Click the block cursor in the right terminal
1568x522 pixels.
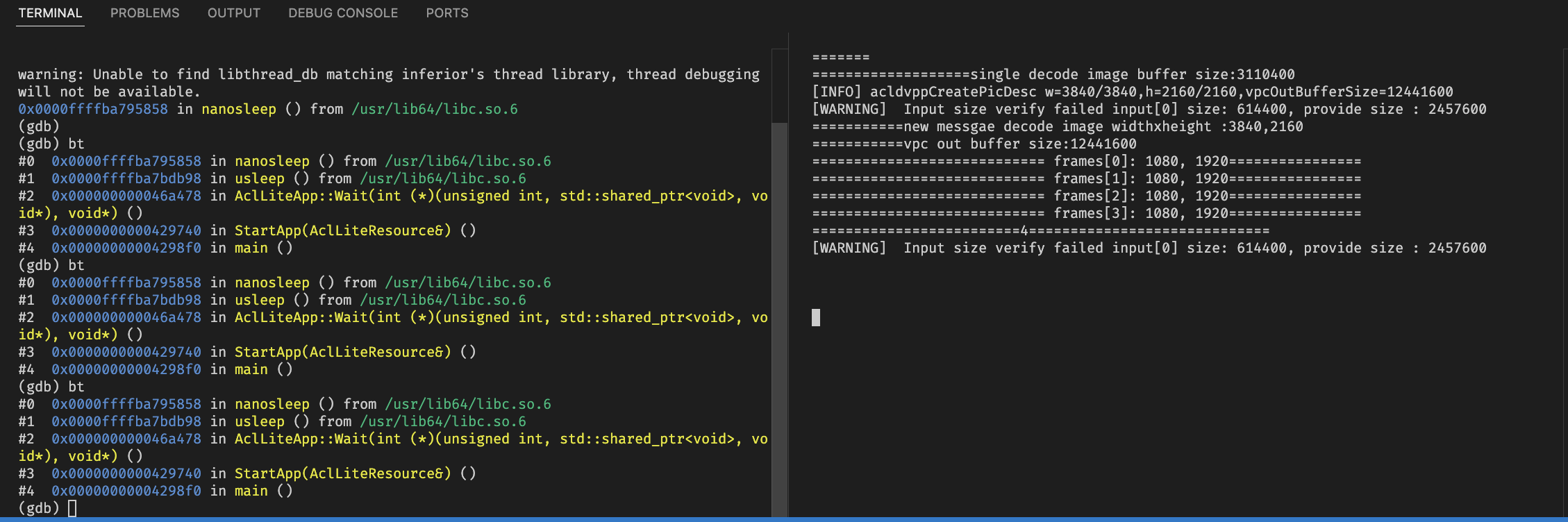(x=816, y=318)
